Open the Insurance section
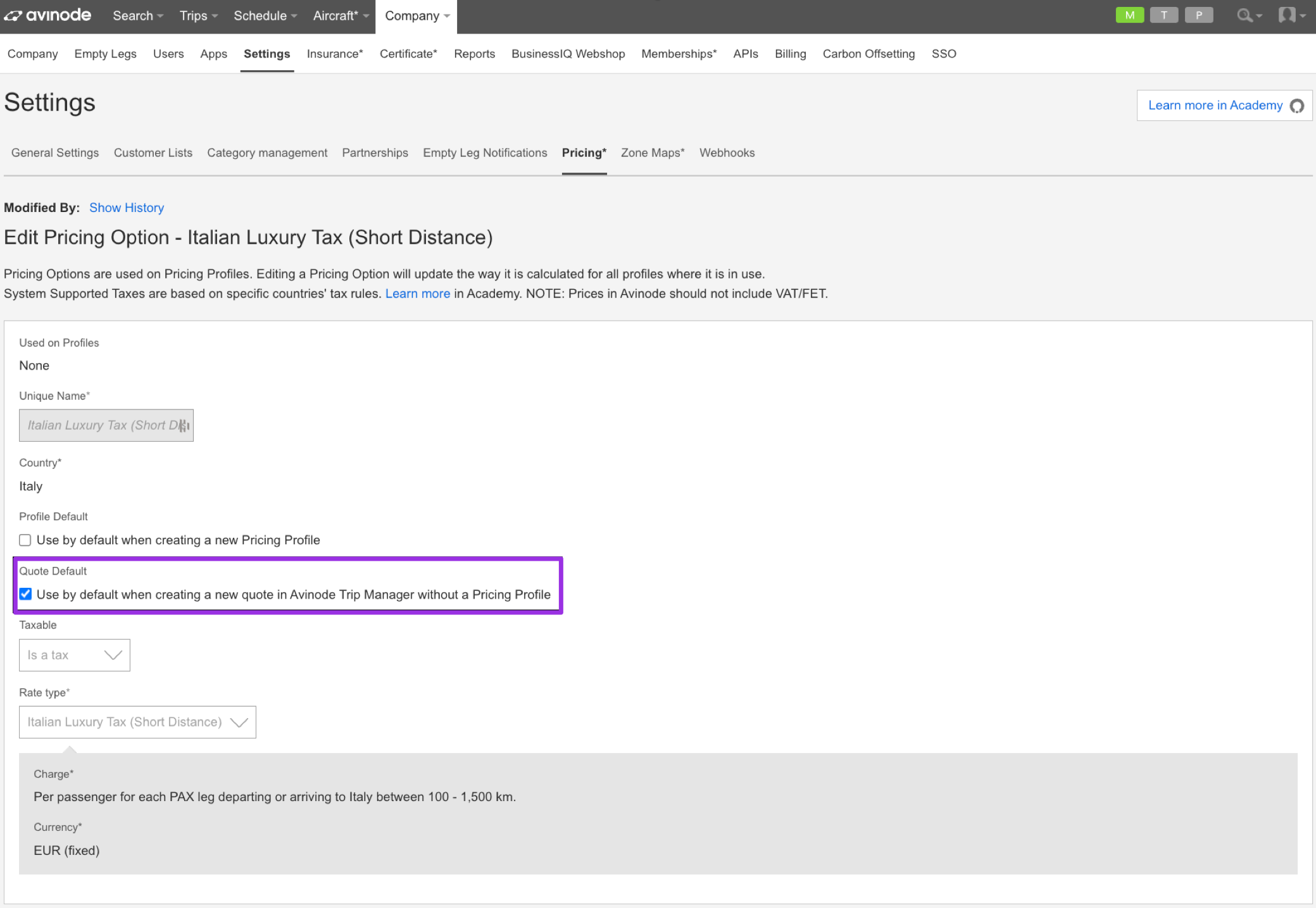Screen dimensions: 1316x908 coord(335,54)
